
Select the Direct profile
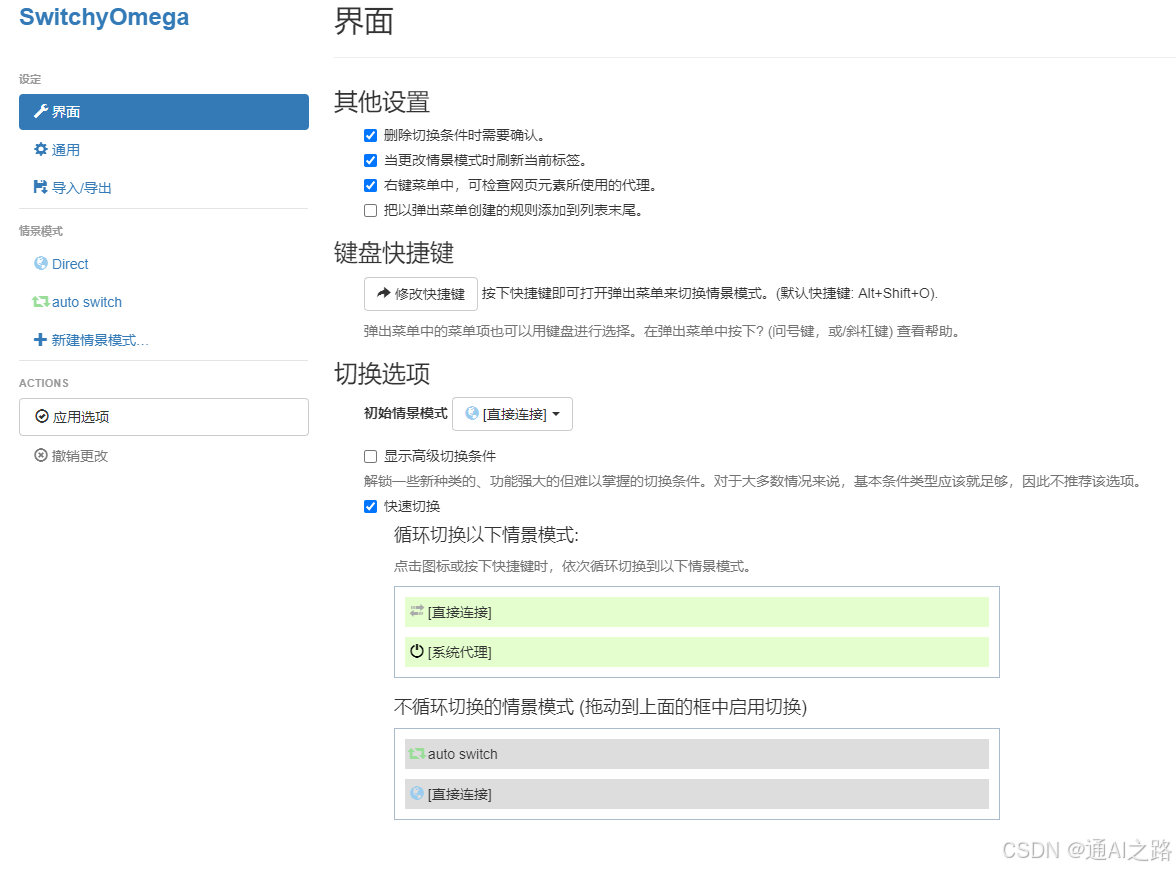coord(164,263)
